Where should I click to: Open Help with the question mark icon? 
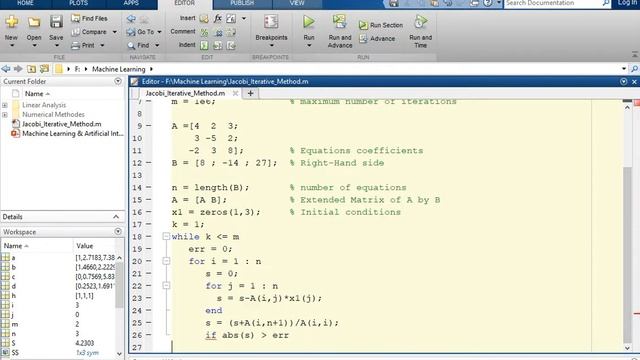(x=487, y=3)
